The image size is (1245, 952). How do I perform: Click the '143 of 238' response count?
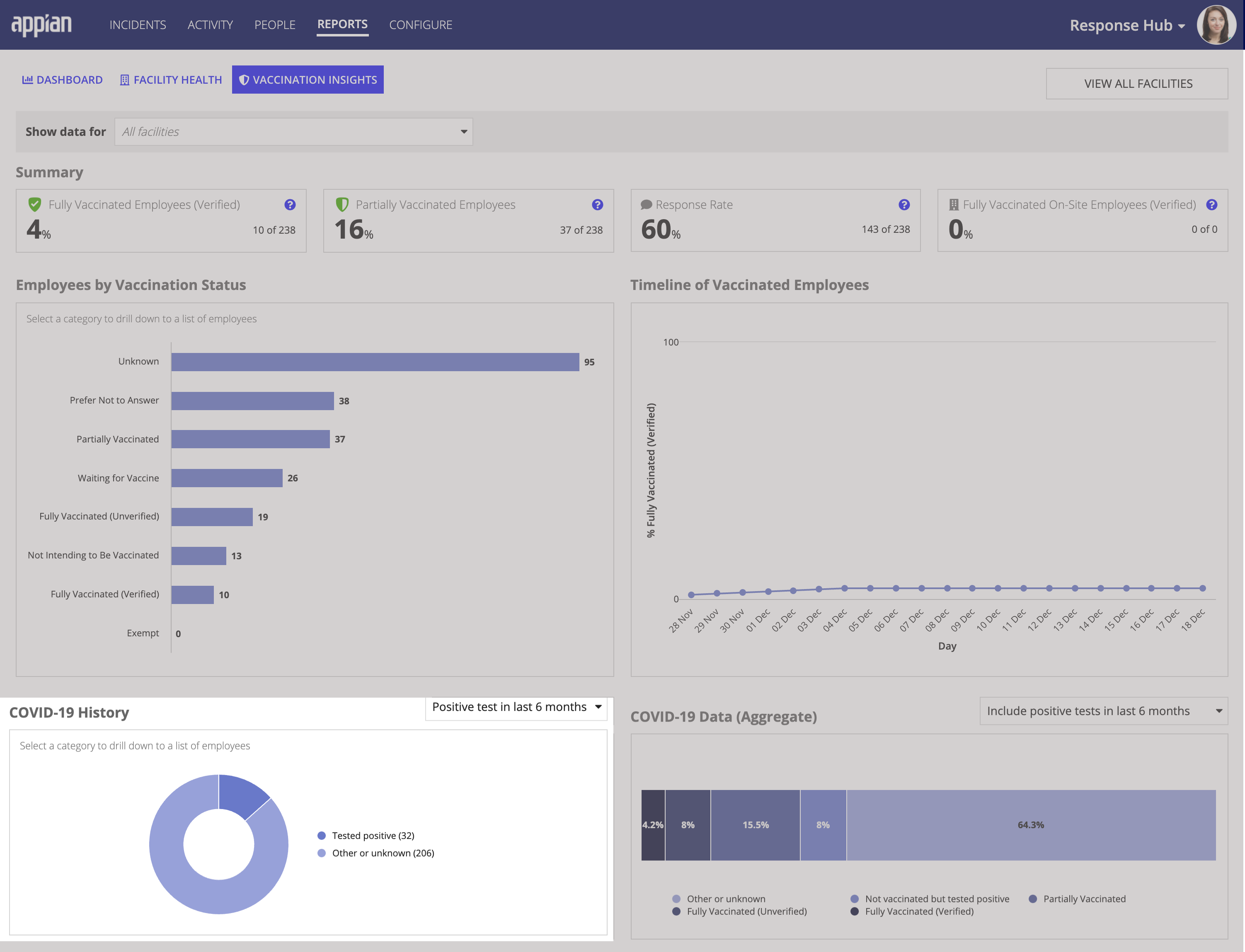(x=886, y=230)
